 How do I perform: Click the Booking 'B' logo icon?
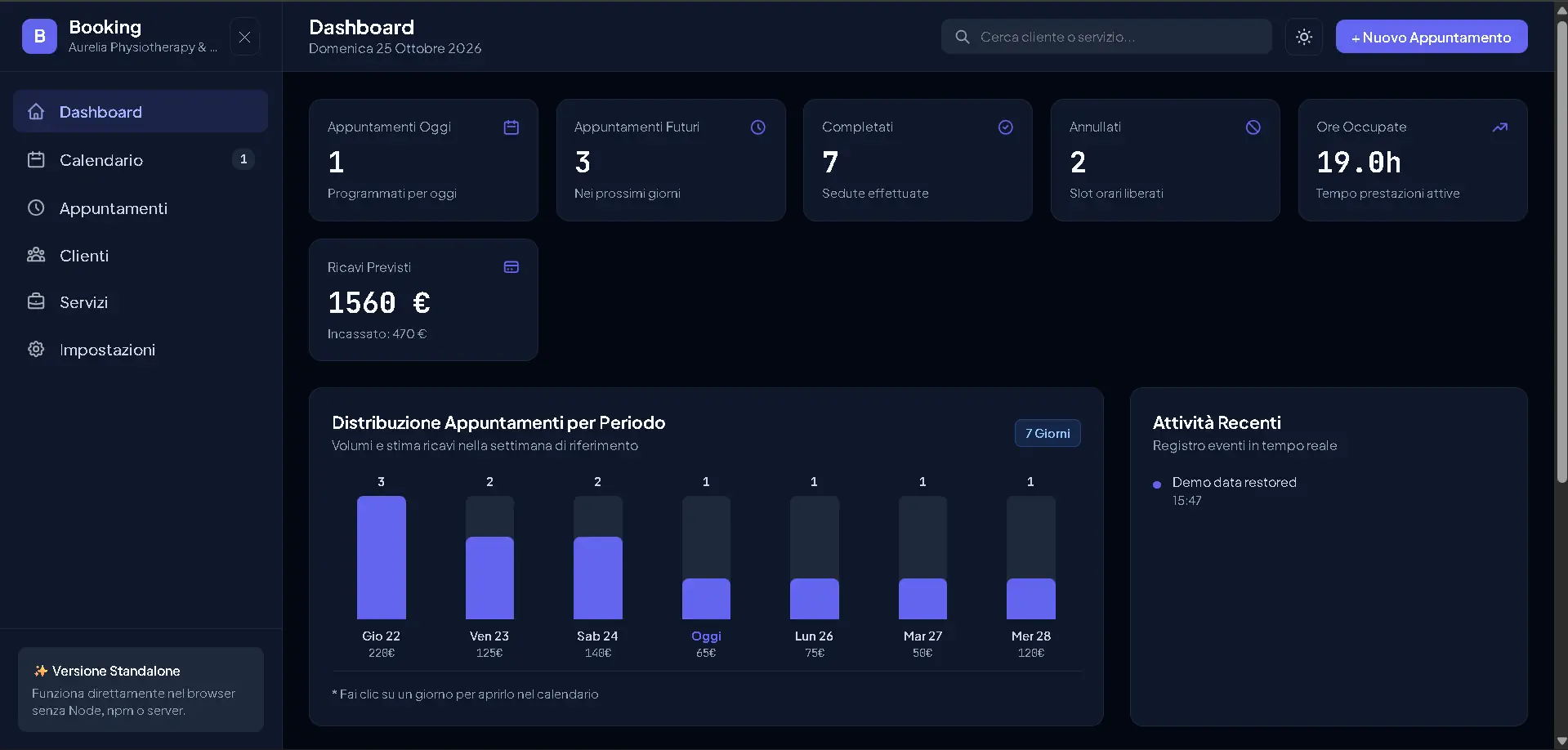coord(39,37)
